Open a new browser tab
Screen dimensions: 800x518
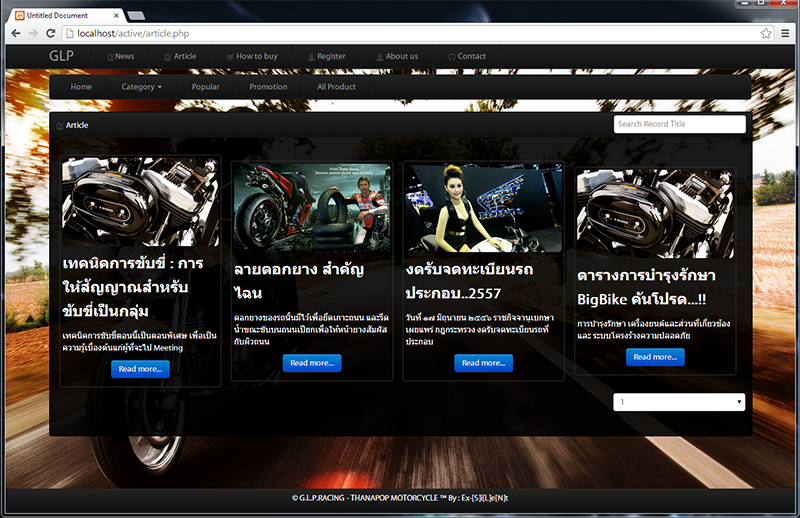coord(136,16)
